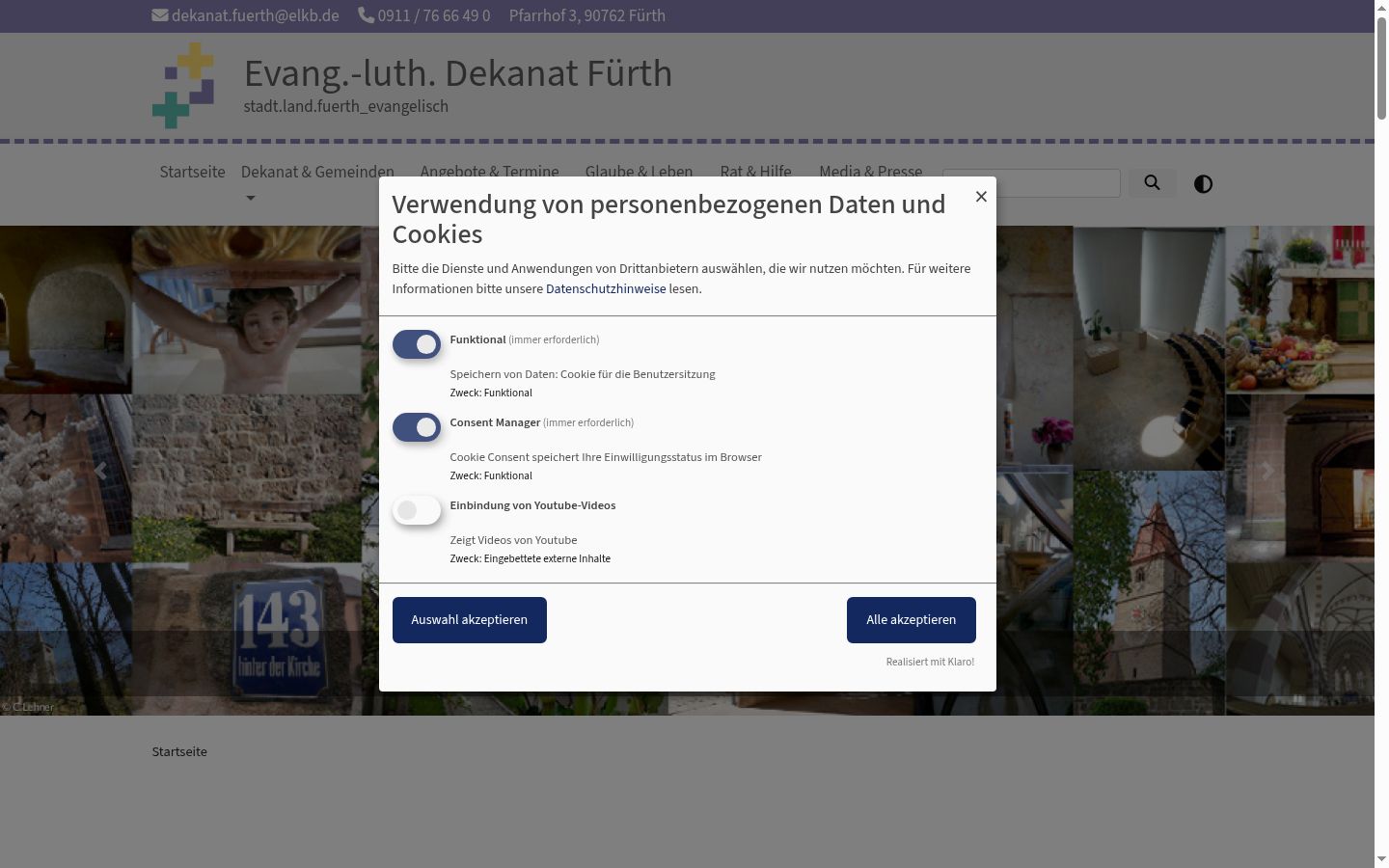Open the Datenschutzhinweise link
This screenshot has height=868, width=1389.
[606, 288]
